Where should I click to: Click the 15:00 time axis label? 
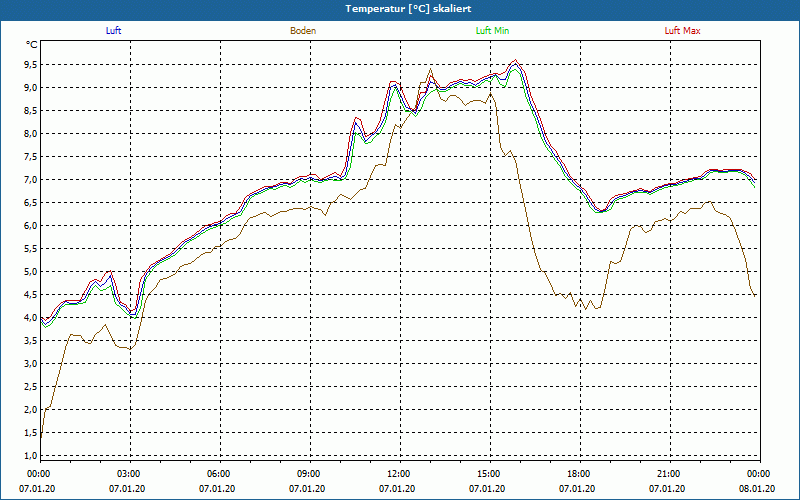[x=490, y=474]
